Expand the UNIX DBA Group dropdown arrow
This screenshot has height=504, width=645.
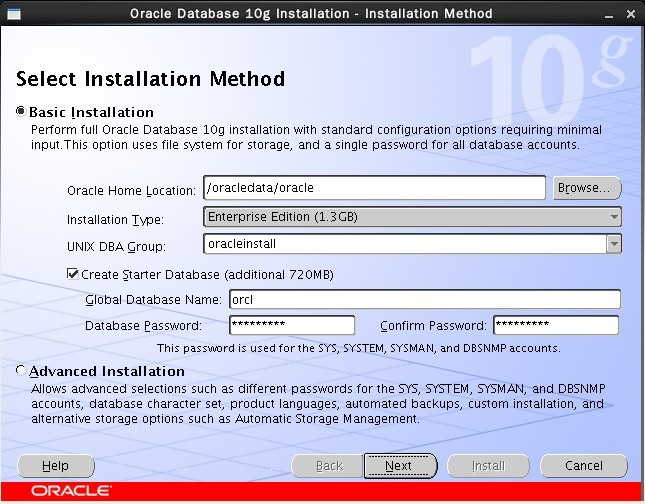pos(614,244)
